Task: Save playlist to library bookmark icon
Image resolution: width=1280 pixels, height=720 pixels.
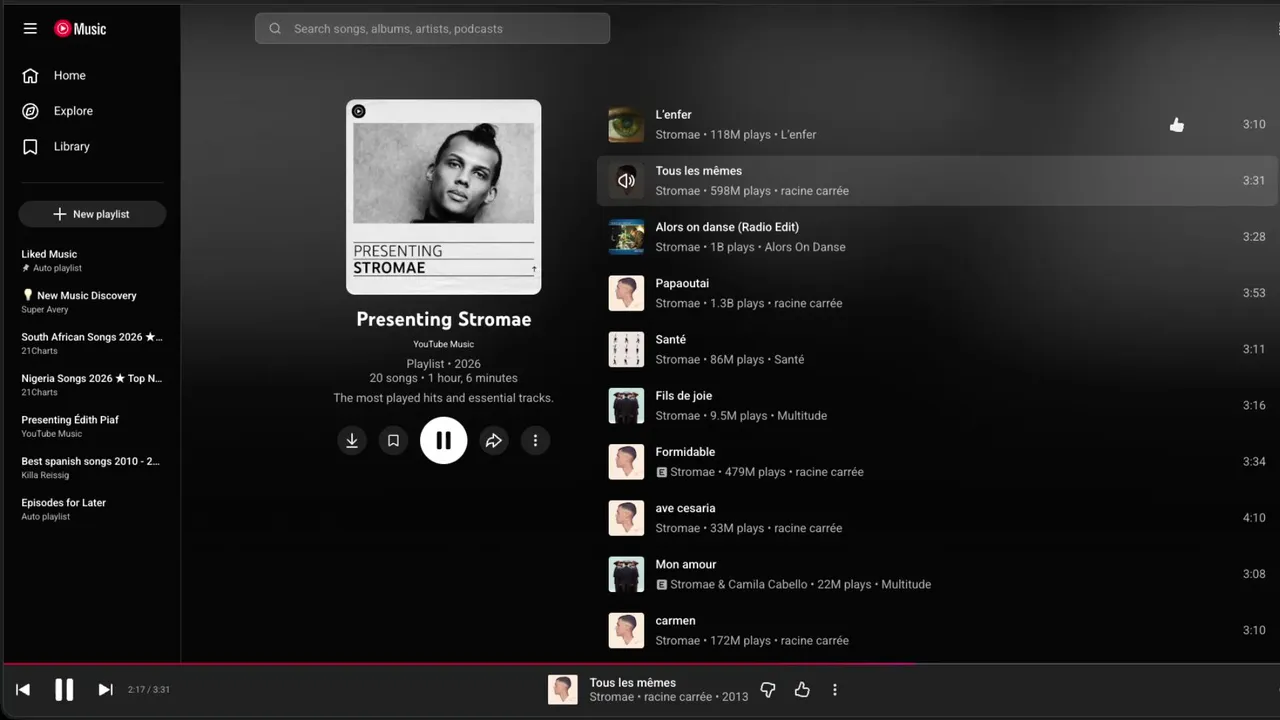Action: coord(393,441)
